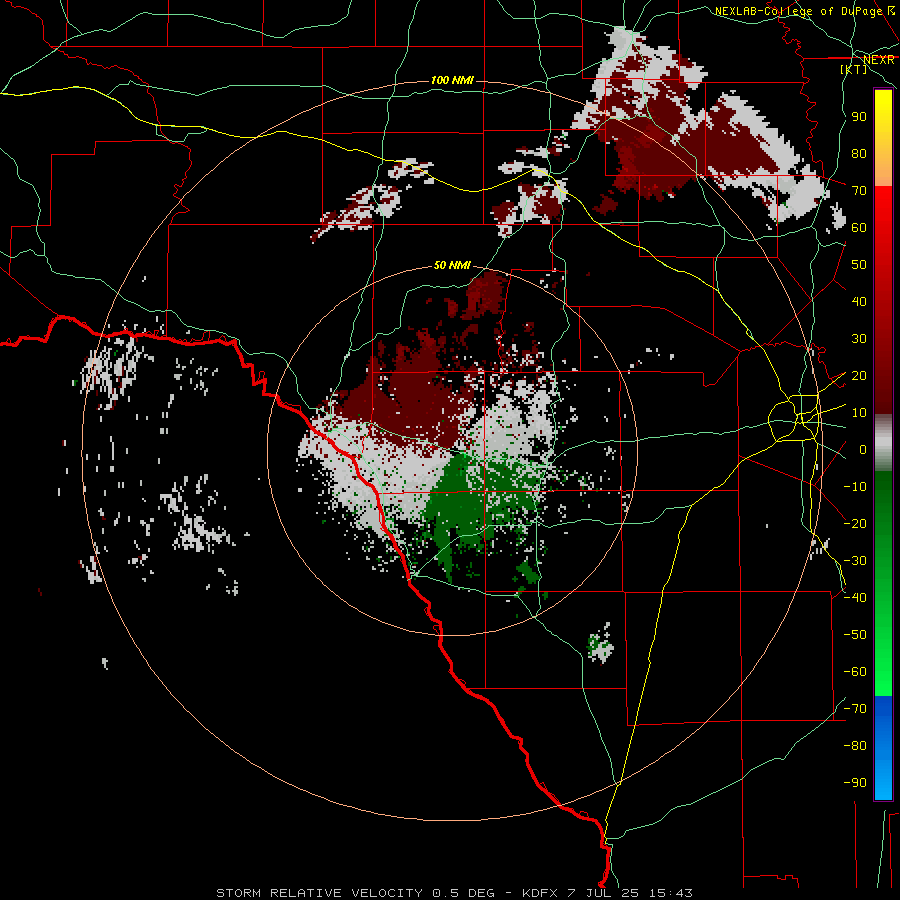
Task: Click the positive '10' velocity scale label
Action: coord(859,413)
